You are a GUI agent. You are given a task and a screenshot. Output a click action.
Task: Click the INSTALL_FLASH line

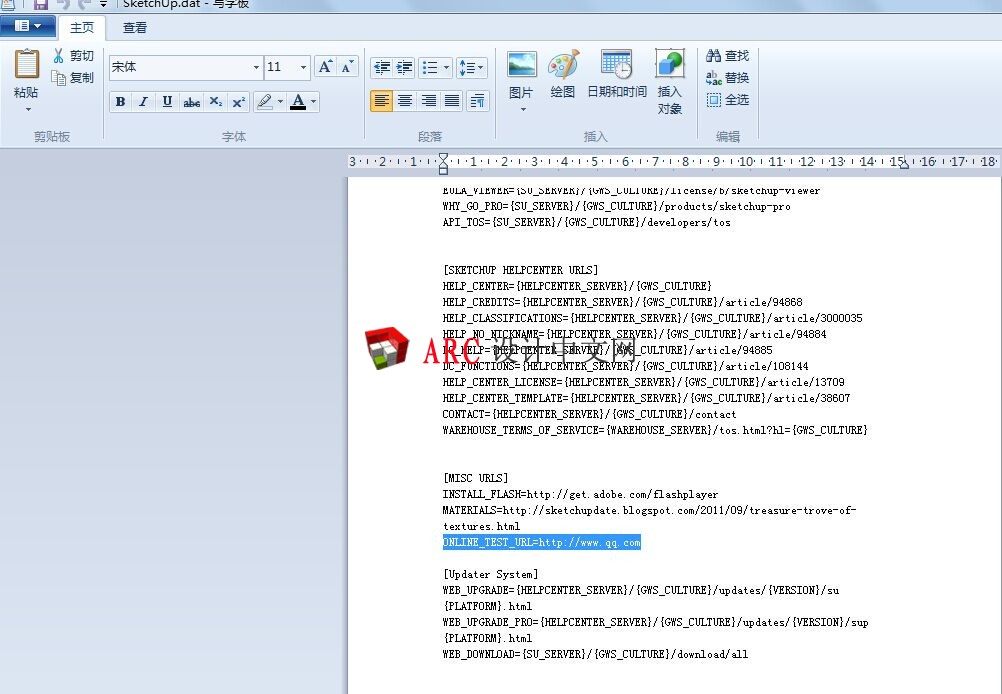coord(580,495)
